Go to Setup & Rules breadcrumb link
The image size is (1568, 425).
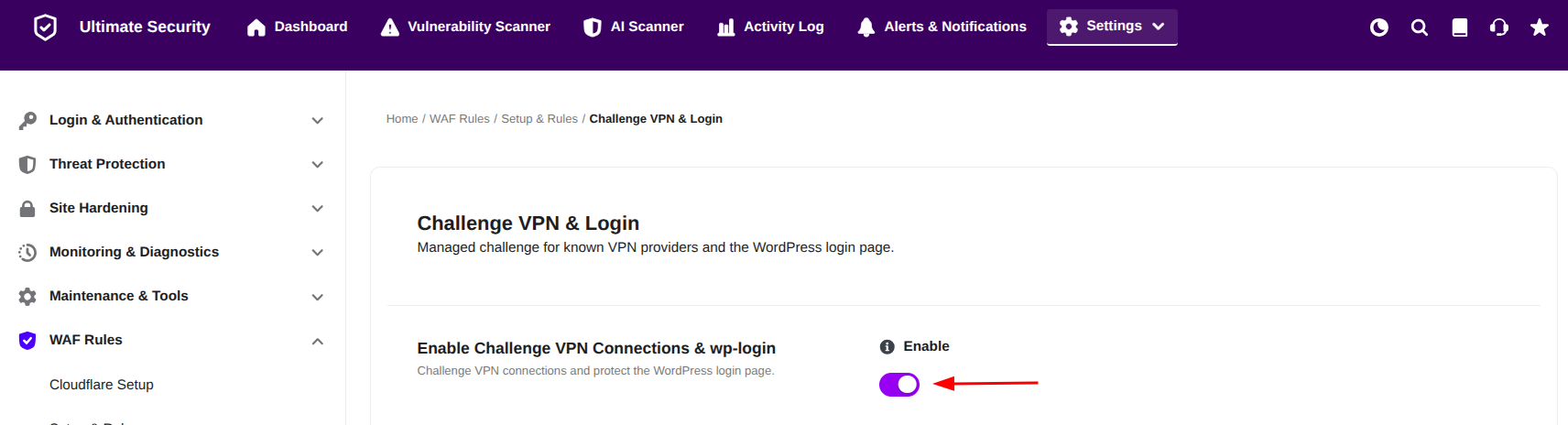click(539, 119)
